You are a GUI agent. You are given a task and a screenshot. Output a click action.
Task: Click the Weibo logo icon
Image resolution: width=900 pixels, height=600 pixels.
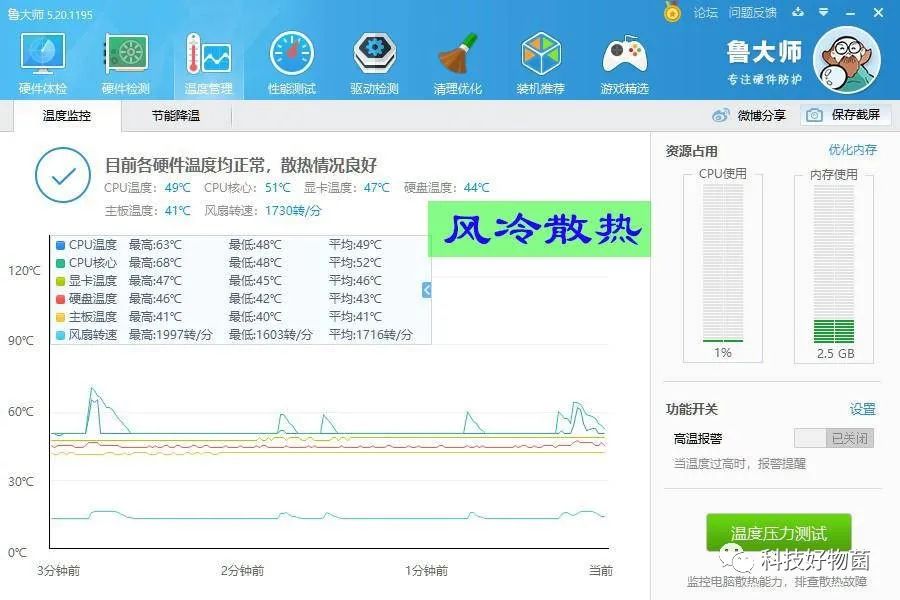tap(720, 115)
